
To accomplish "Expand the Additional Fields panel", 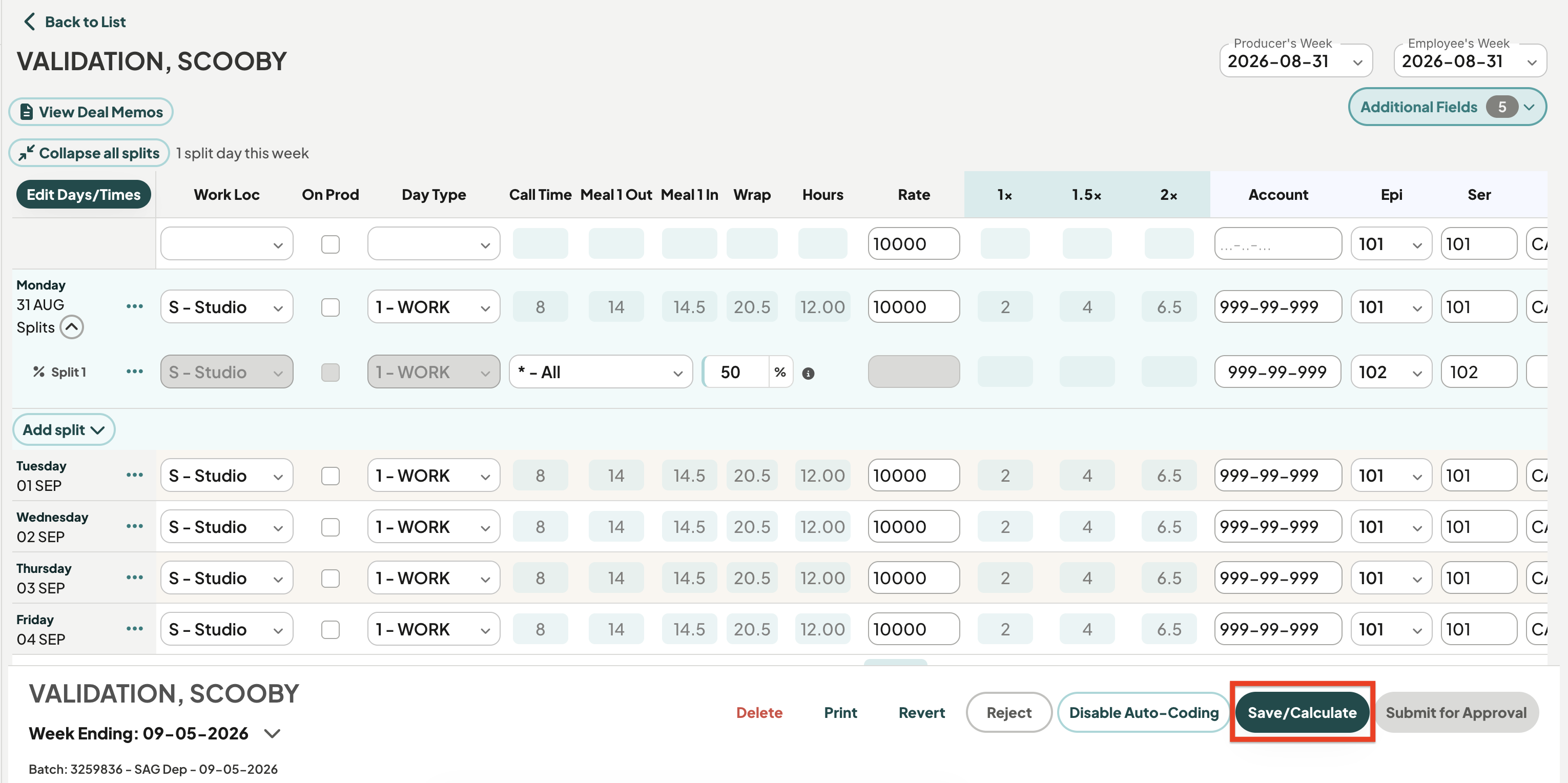I will point(1447,107).
